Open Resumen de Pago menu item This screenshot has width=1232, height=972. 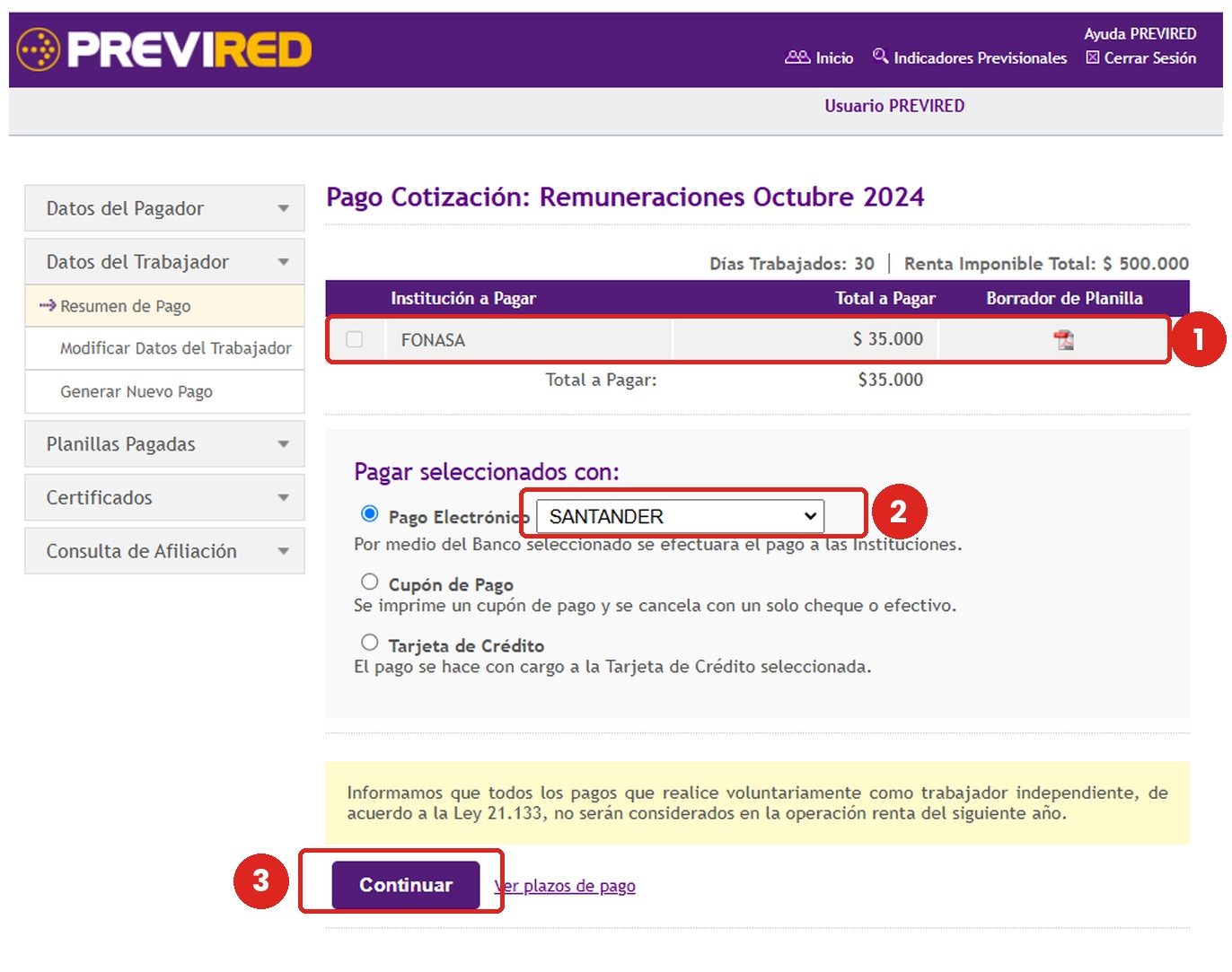(x=164, y=306)
